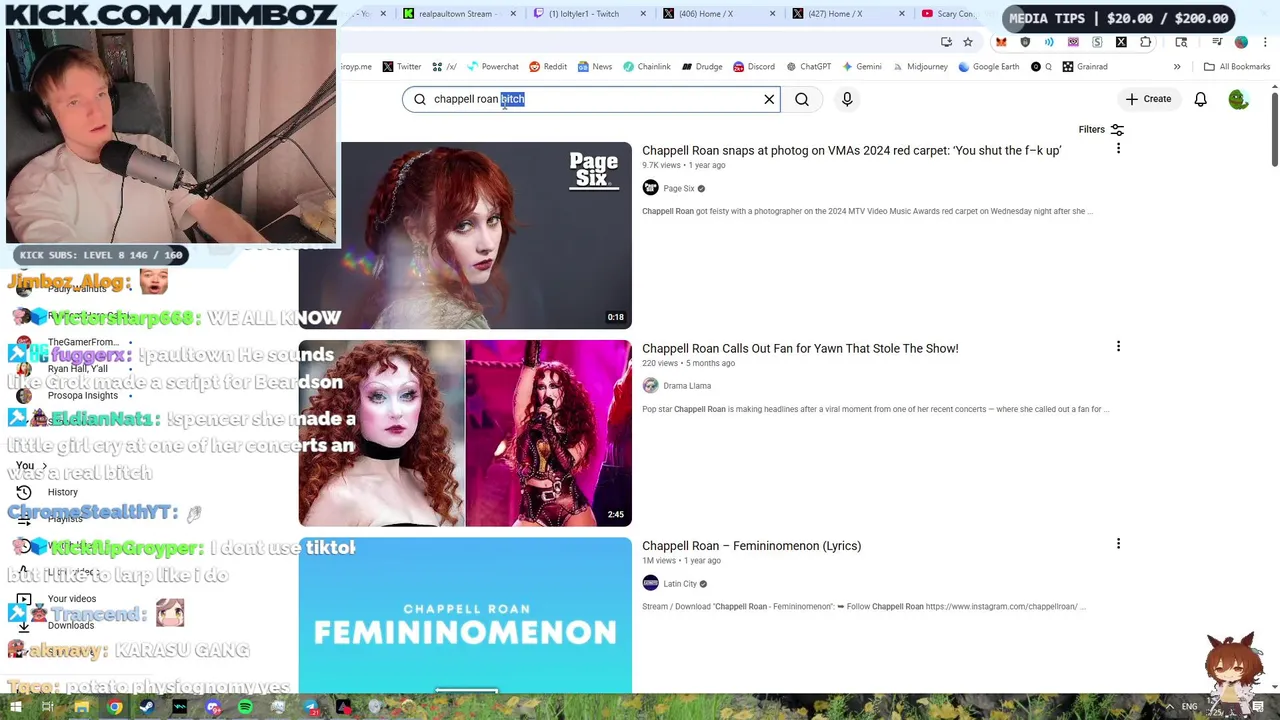The width and height of the screenshot is (1280, 720).
Task: Open Drudge bookmark
Action: pyautogui.click(x=702, y=67)
